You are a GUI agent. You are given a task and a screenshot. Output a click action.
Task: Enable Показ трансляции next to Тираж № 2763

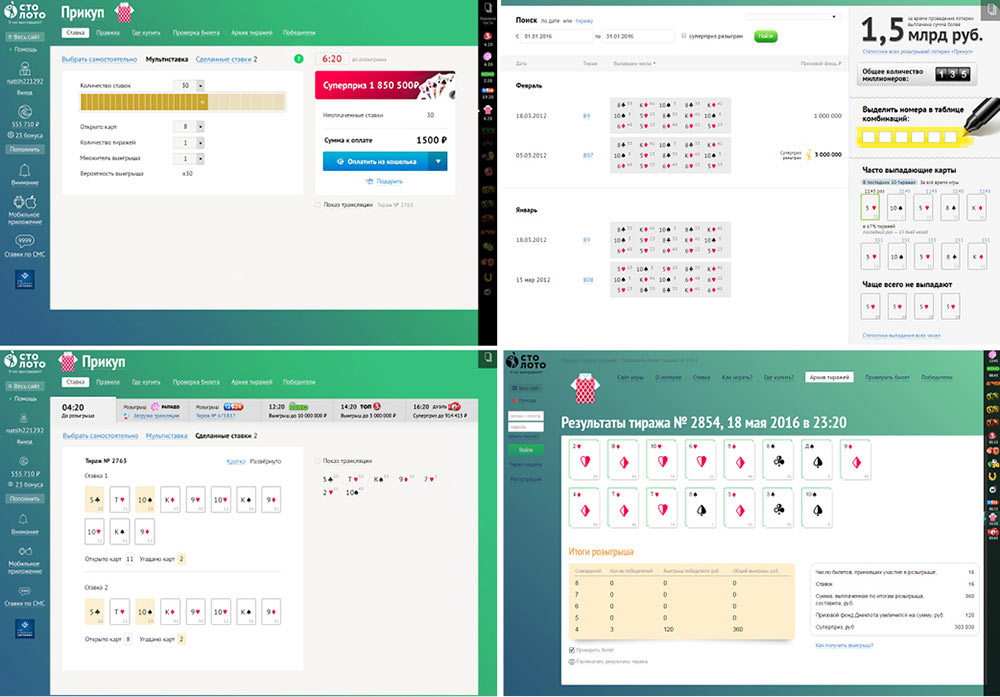[318, 204]
